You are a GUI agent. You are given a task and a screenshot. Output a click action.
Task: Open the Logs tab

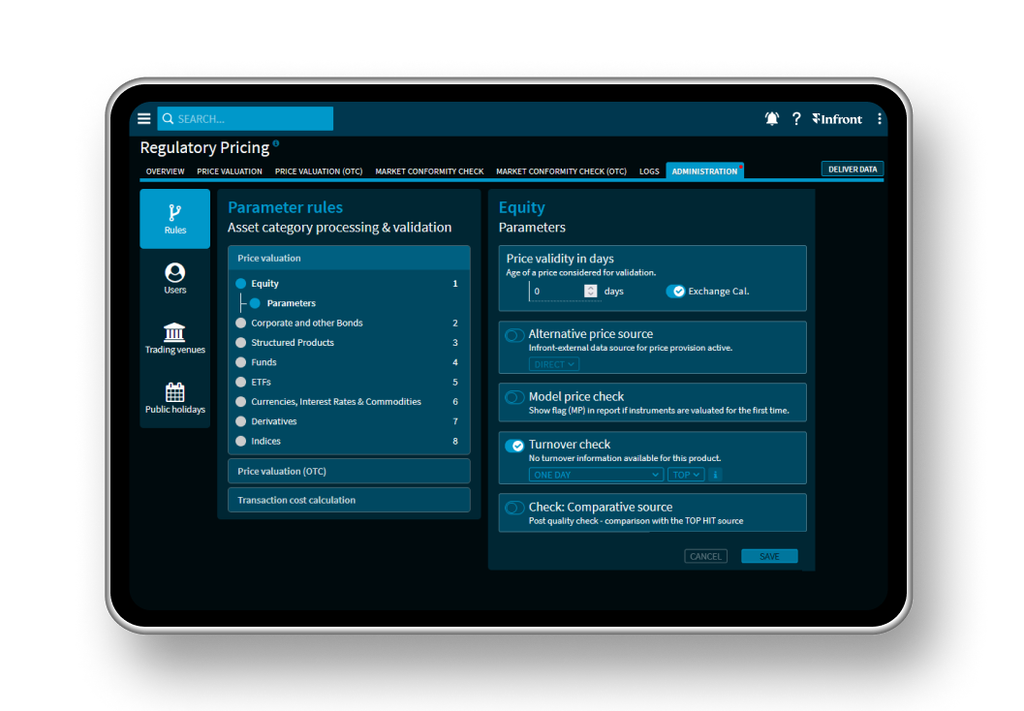pos(649,171)
